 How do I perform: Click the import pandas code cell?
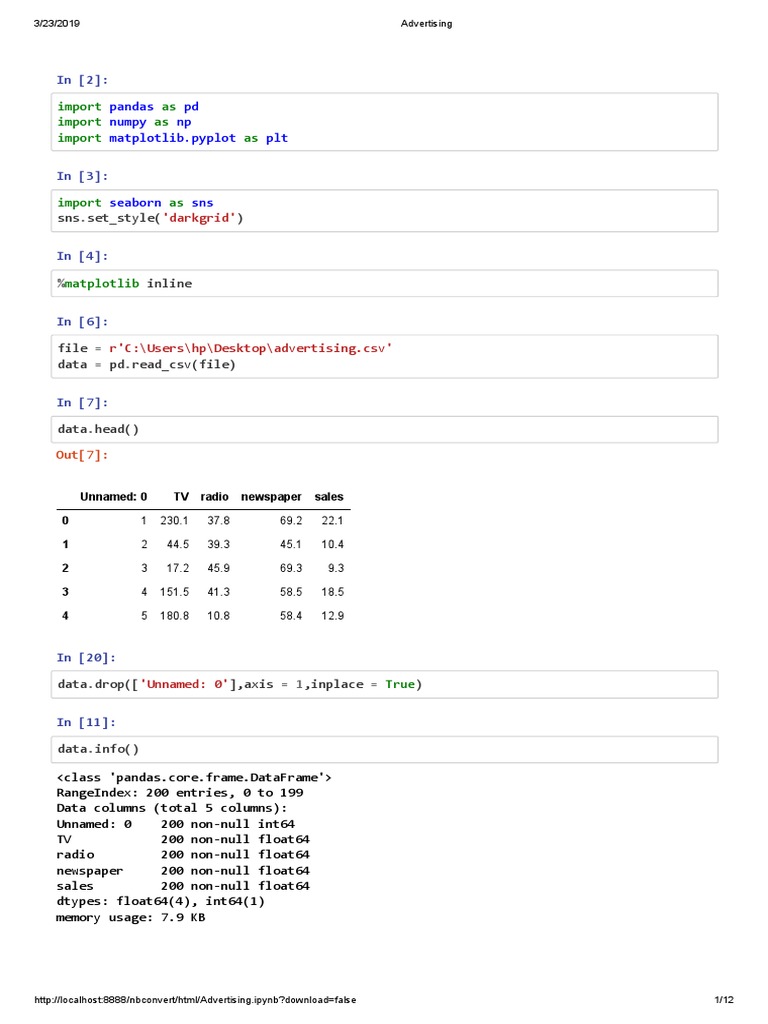[384, 122]
